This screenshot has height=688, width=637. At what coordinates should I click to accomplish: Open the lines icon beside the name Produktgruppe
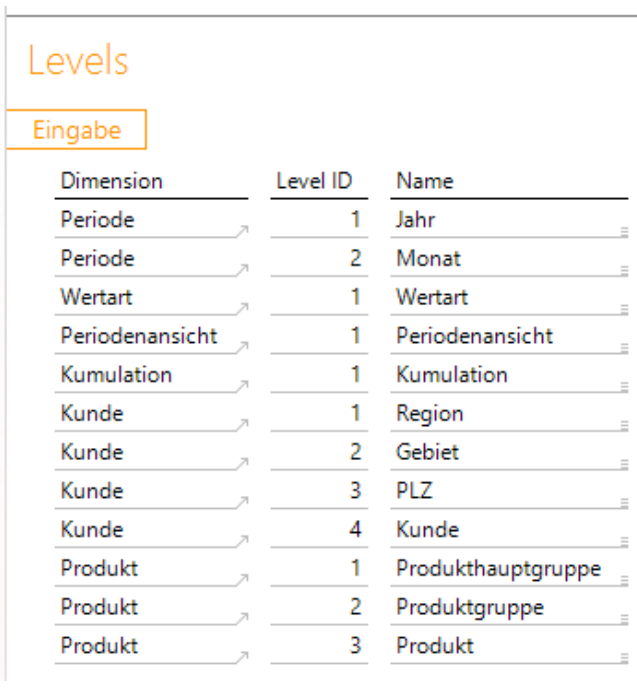pos(623,619)
